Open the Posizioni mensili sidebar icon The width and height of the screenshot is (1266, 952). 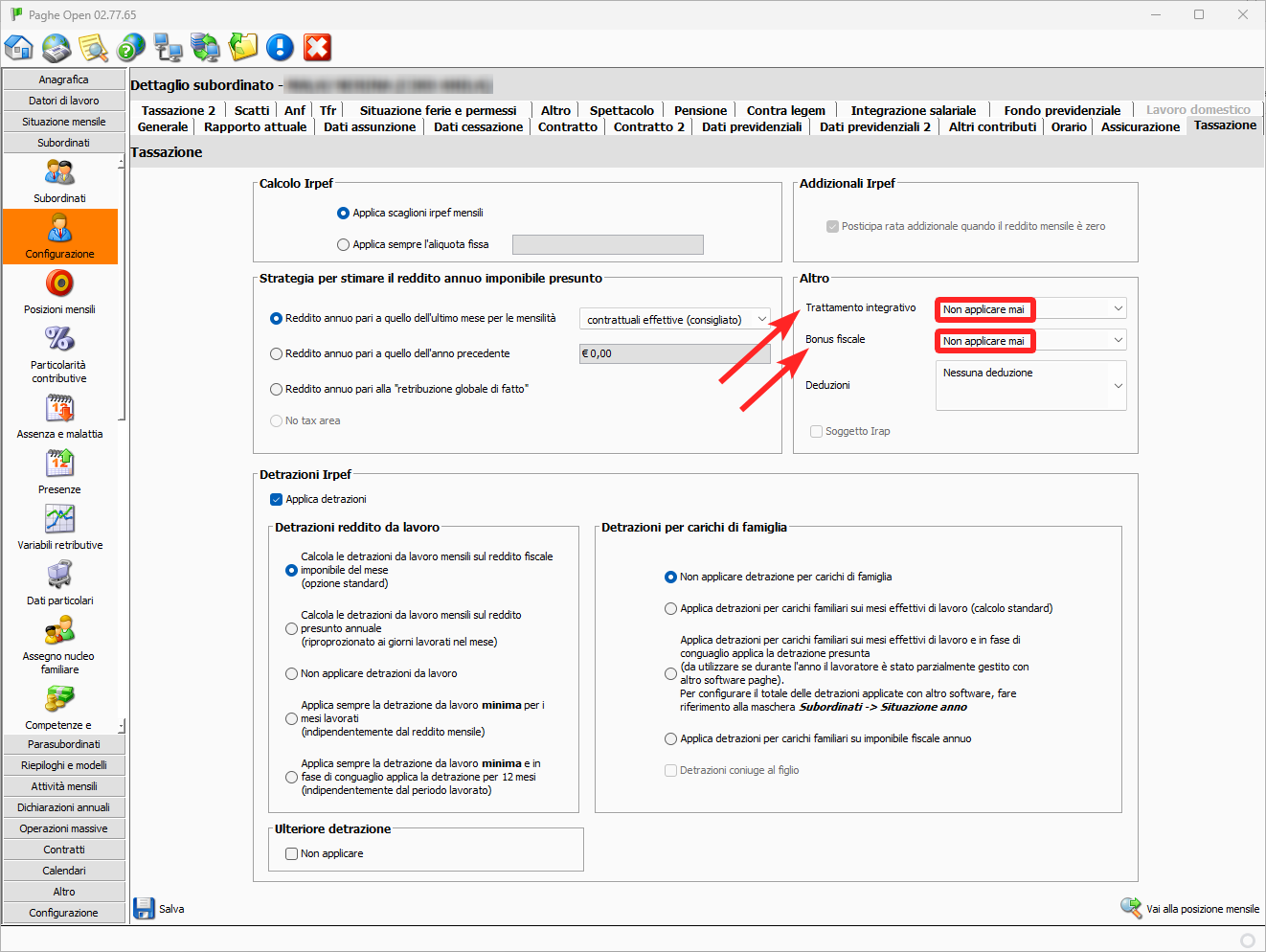point(59,284)
